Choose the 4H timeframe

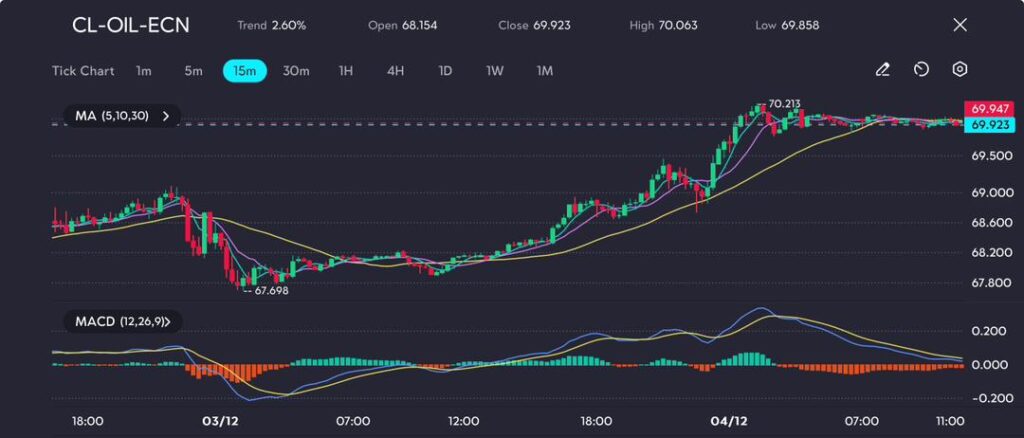[395, 71]
